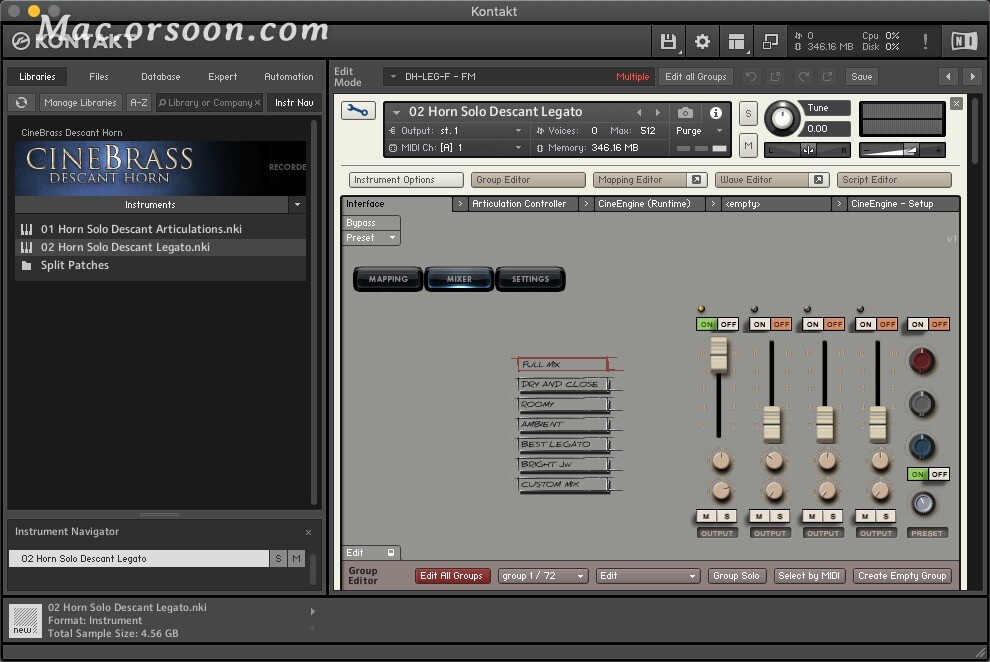
Task: Click second mixer channel fader handle
Action: tap(772, 423)
